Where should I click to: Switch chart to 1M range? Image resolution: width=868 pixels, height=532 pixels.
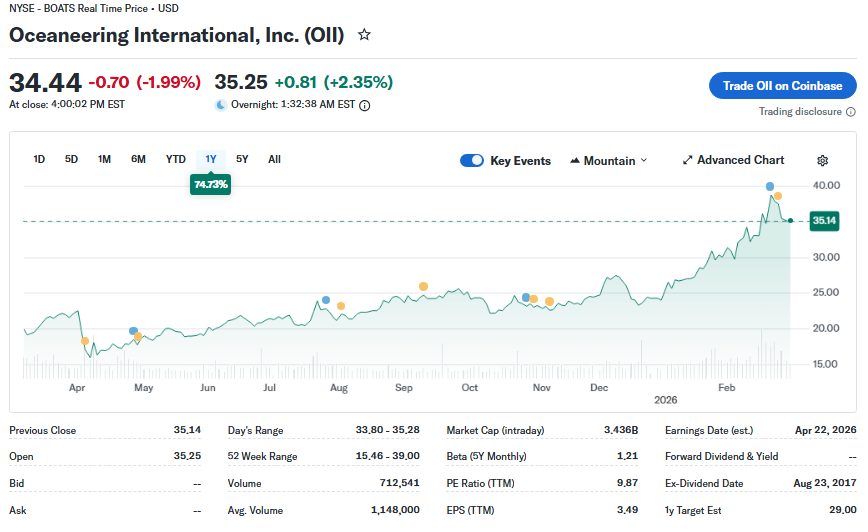[104, 159]
